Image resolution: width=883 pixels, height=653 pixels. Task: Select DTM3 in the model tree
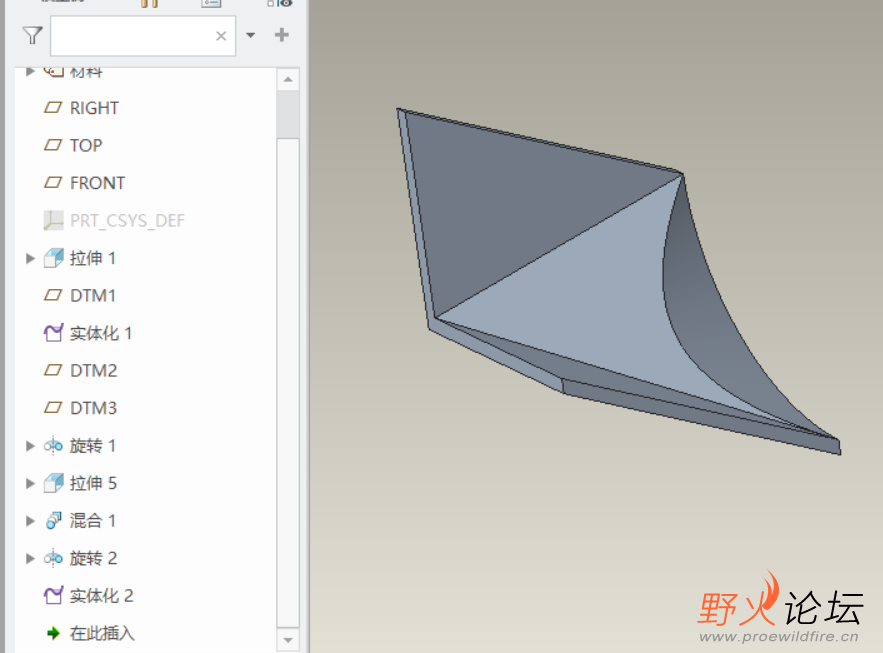[93, 408]
